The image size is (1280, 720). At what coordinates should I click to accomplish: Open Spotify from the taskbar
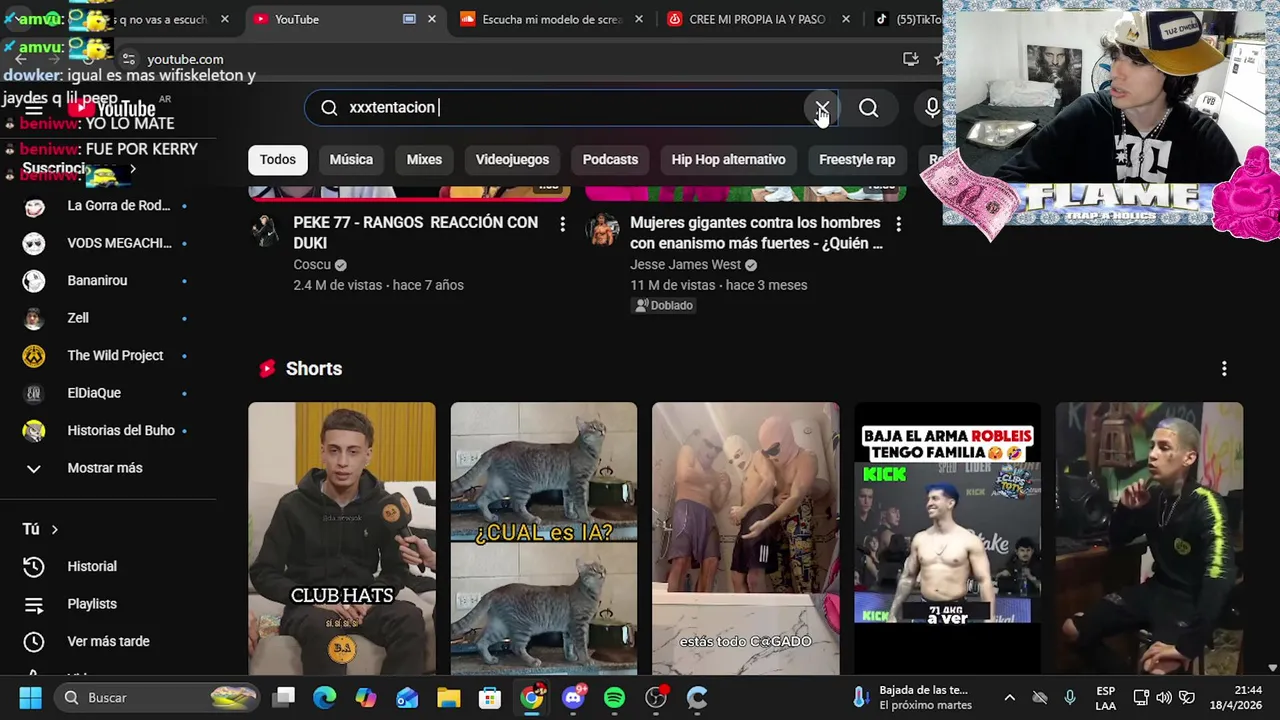click(x=614, y=697)
